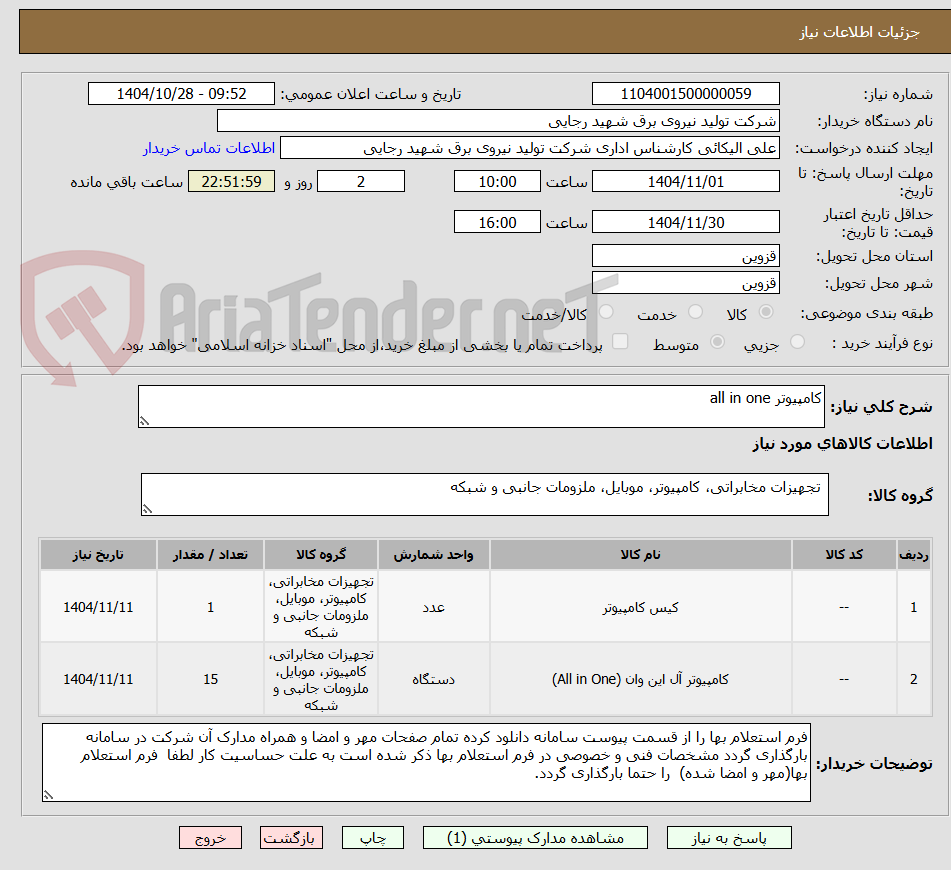Click the 'کد کالا' column header

[x=844, y=555]
